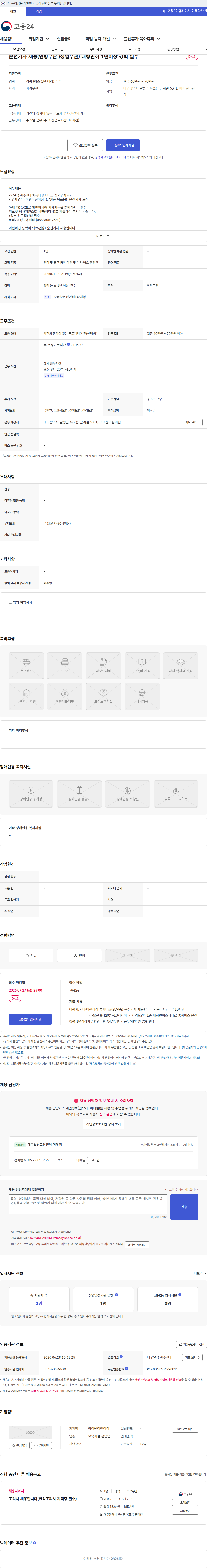This screenshot has height=1568, width=207.
Task: Click the 보육시설 childcare welfare icon
Action: pyautogui.click(x=103, y=696)
